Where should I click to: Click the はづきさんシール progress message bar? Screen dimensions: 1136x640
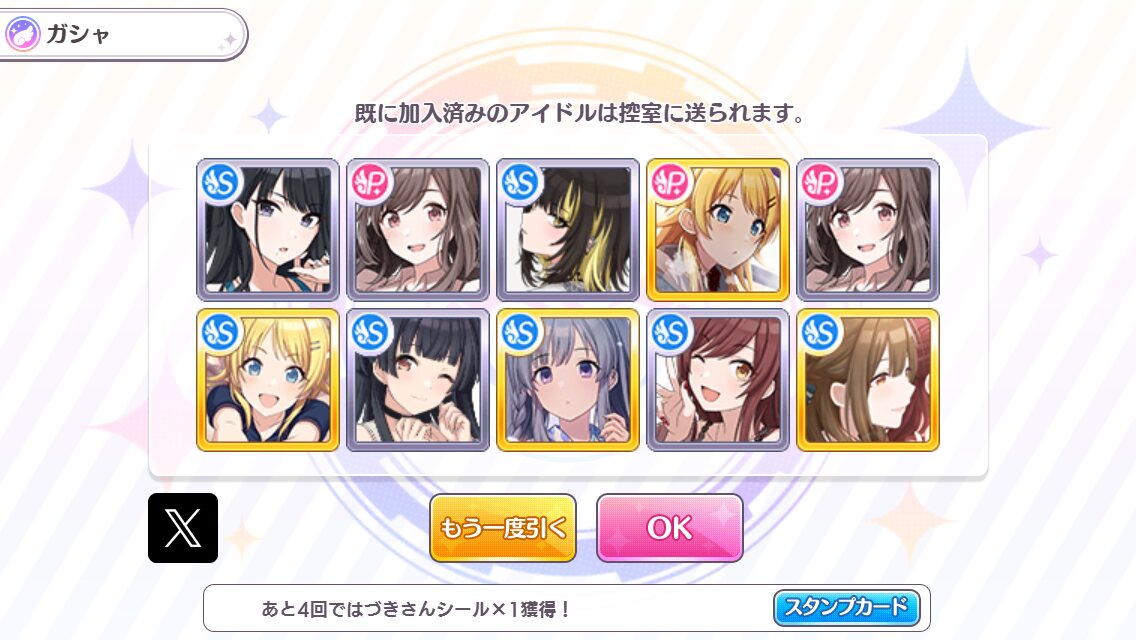567,608
